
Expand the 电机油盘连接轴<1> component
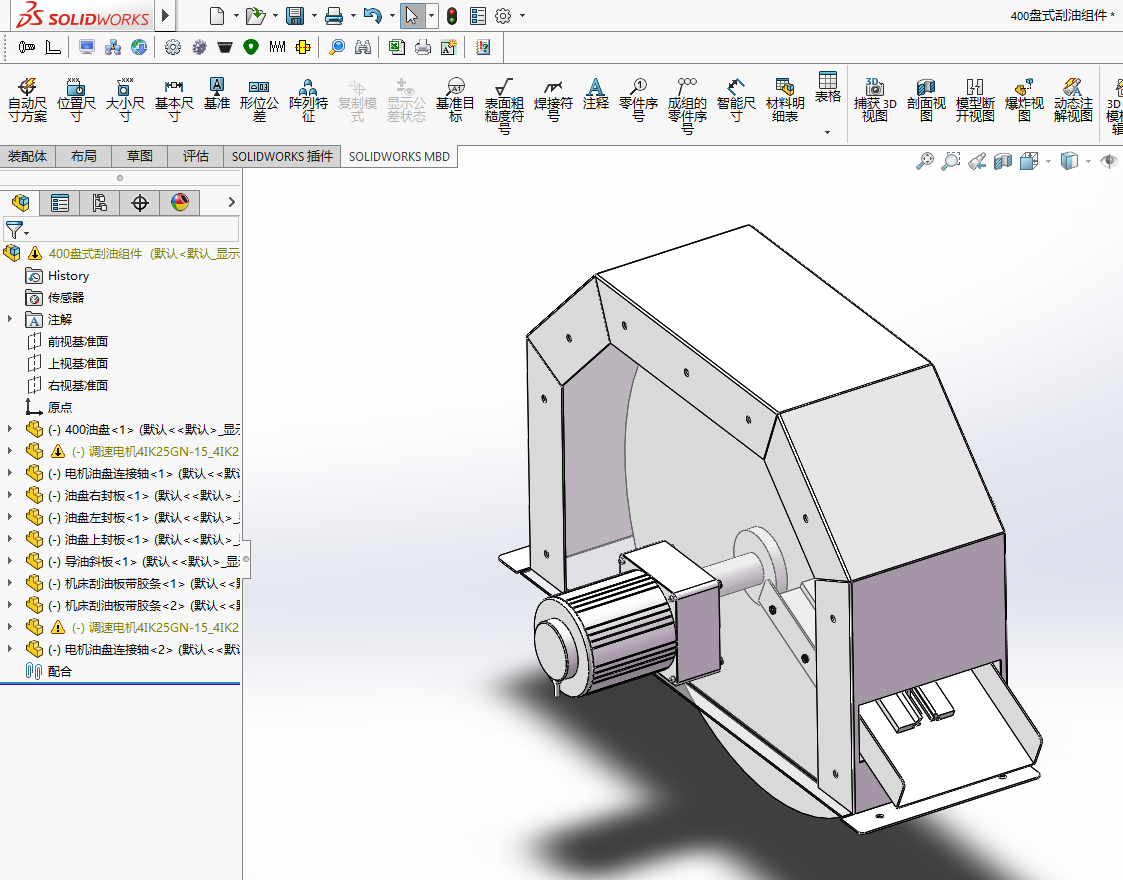pyautogui.click(x=10, y=473)
